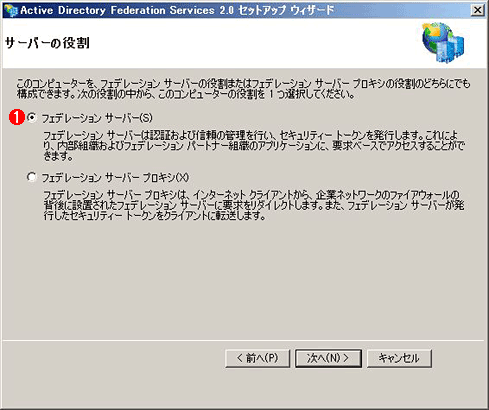This screenshot has height=410, width=489.
Task: Click the empty gray area below options
Action: 243,280
